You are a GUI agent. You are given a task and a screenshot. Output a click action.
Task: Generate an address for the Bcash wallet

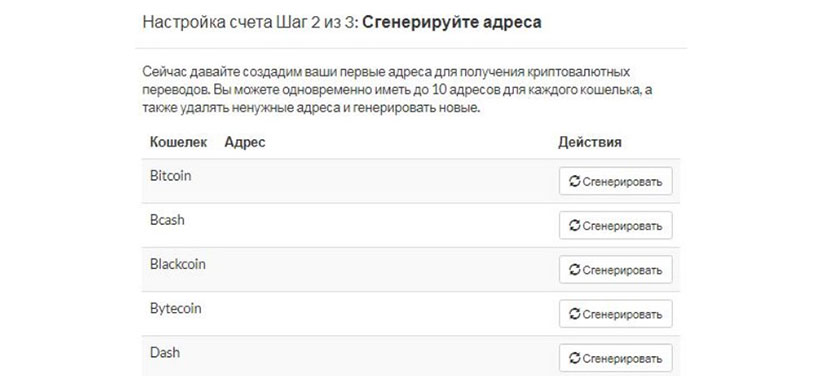[616, 225]
